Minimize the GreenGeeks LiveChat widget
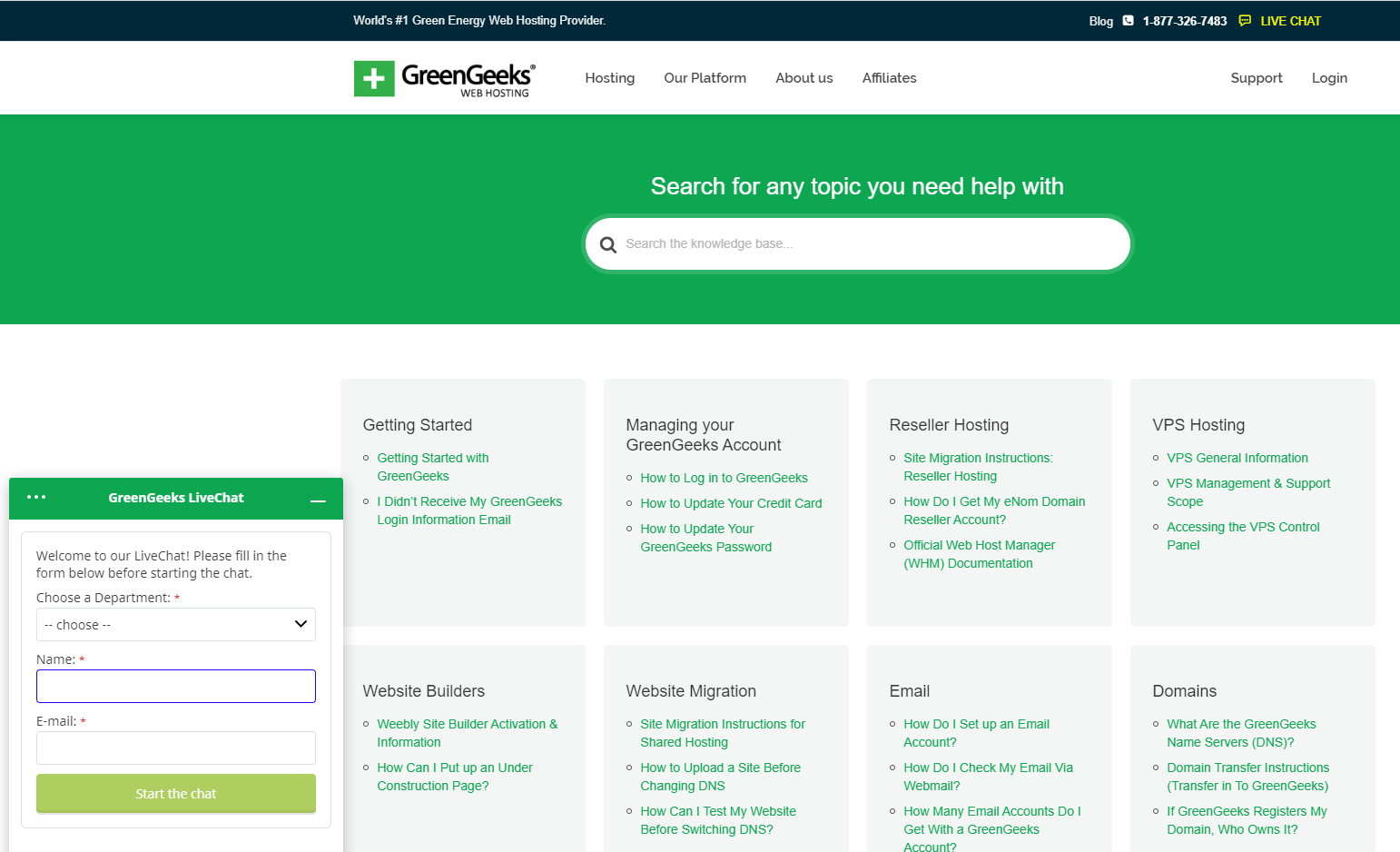The height and width of the screenshot is (852, 1400). [x=318, y=500]
